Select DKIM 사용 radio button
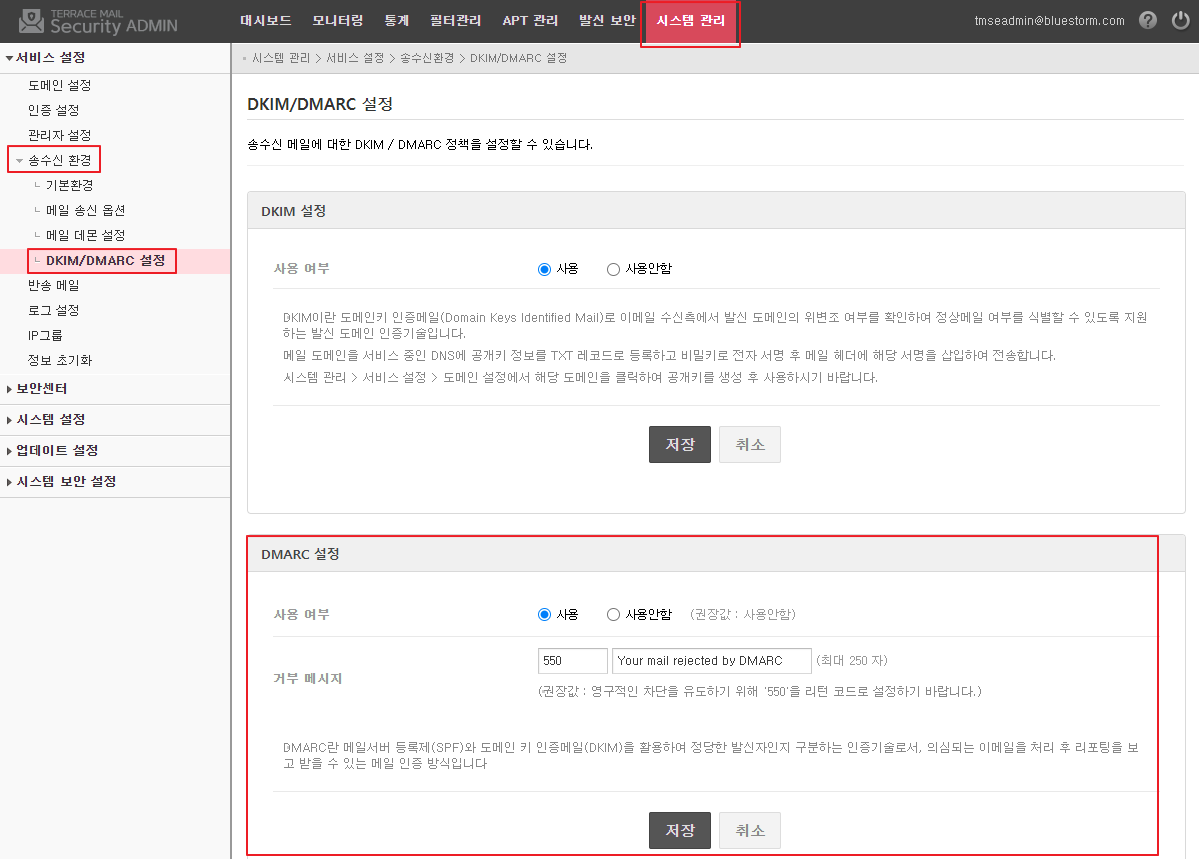Screen dimensions: 1199x859 pos(544,269)
